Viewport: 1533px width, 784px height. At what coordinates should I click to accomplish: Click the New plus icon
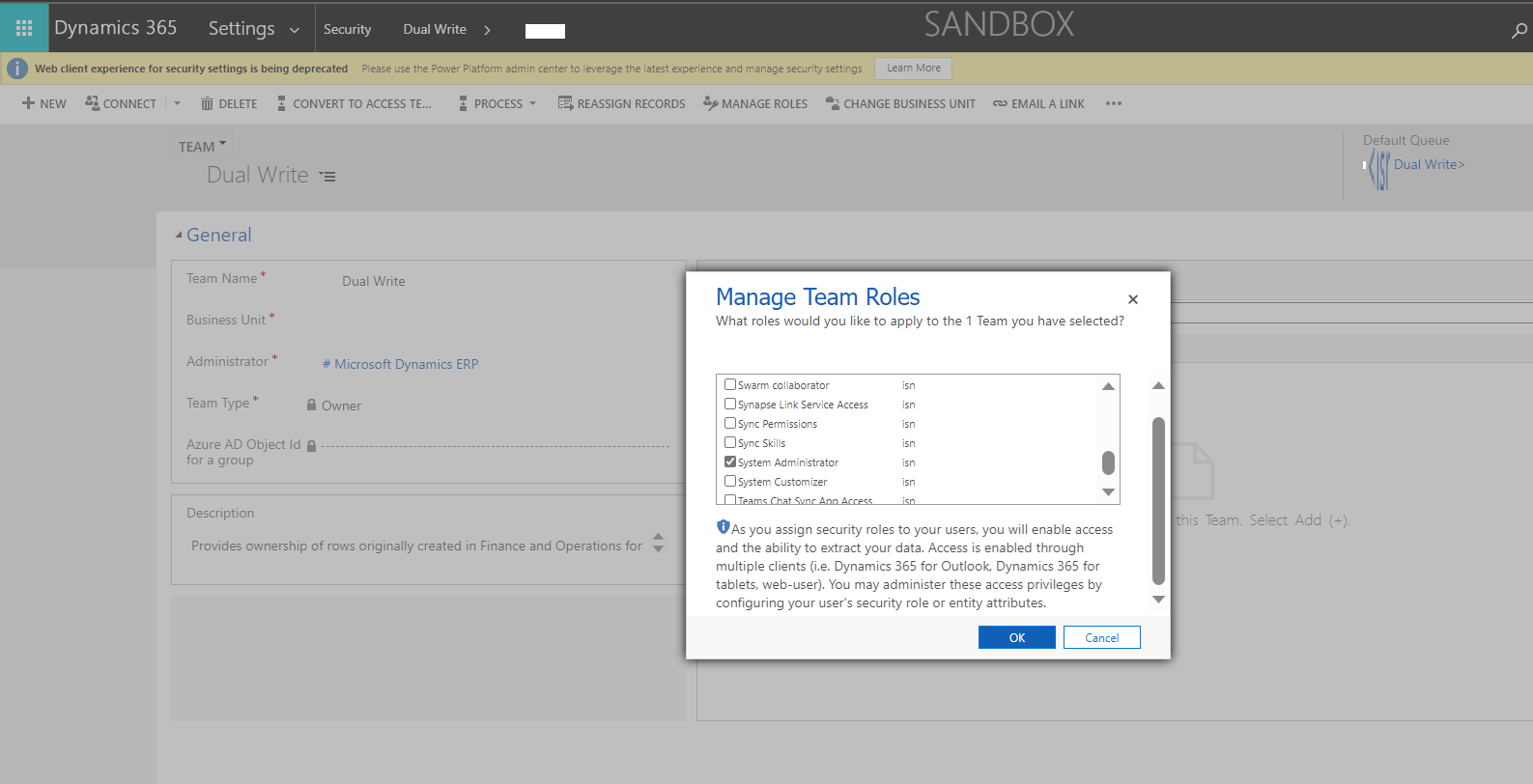28,103
